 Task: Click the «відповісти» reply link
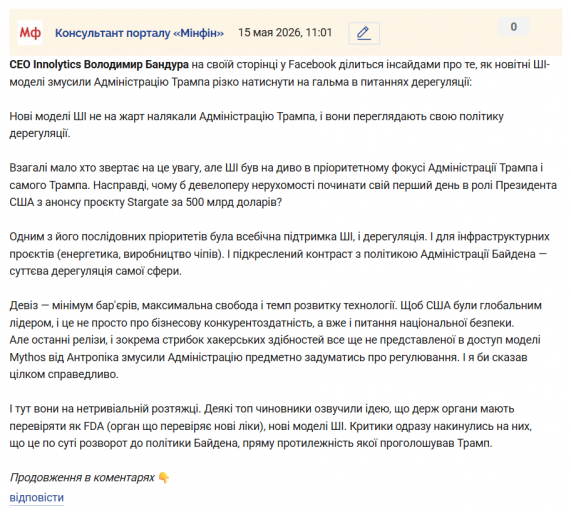[x=36, y=497]
